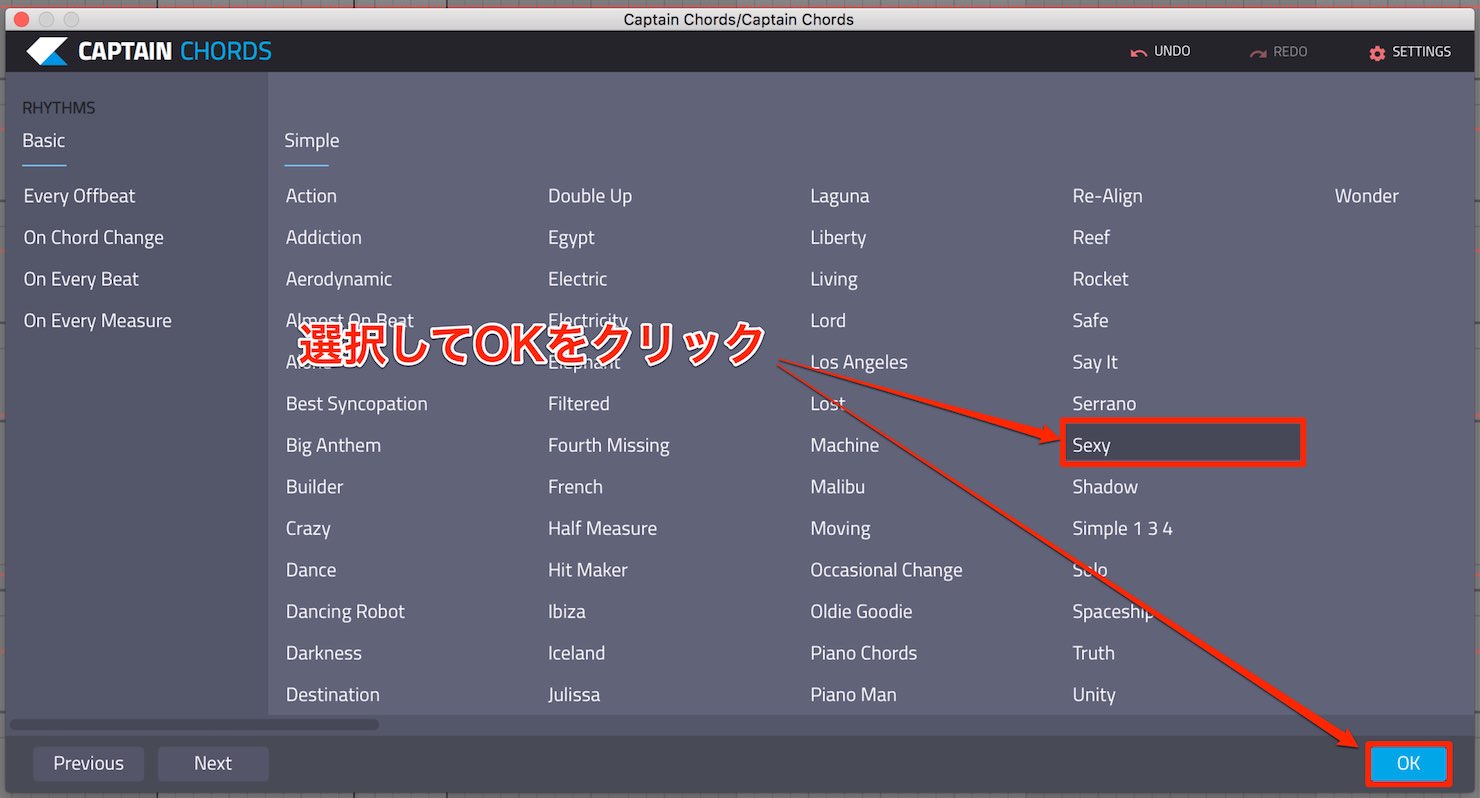Select the Piano Man rhythm
Viewport: 1480px width, 798px height.
tap(854, 695)
